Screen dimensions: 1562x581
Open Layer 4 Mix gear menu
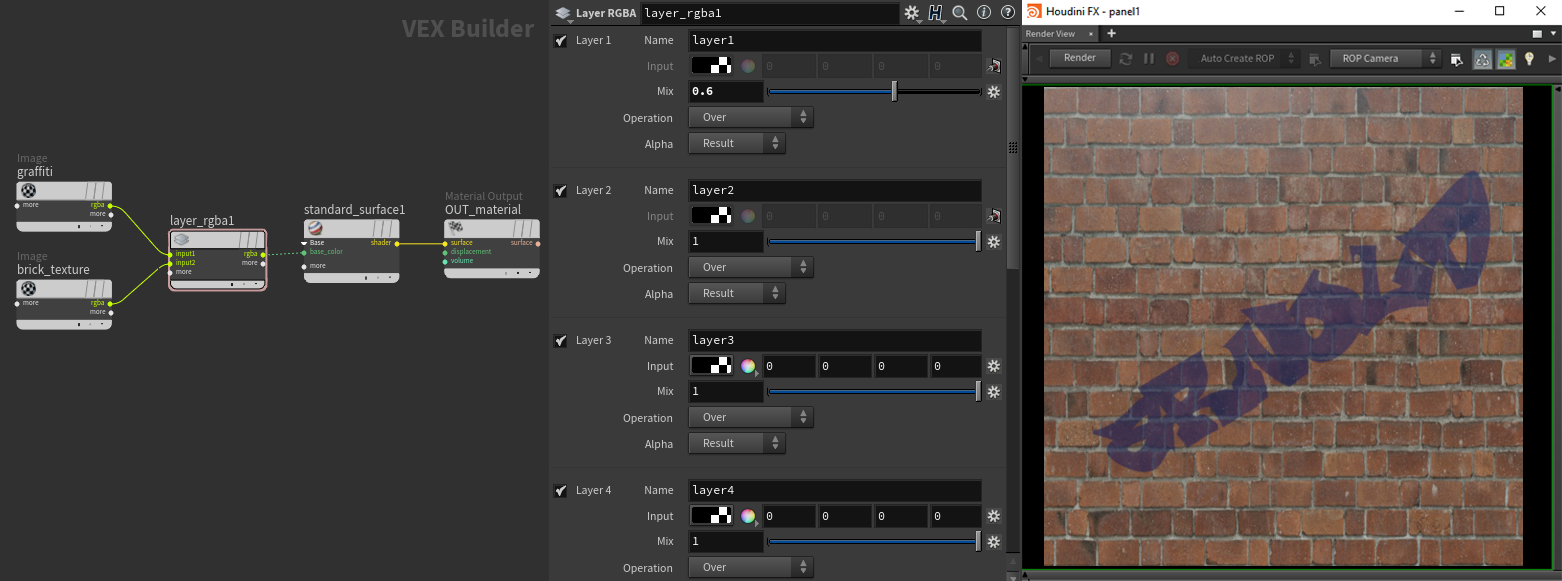click(x=994, y=542)
